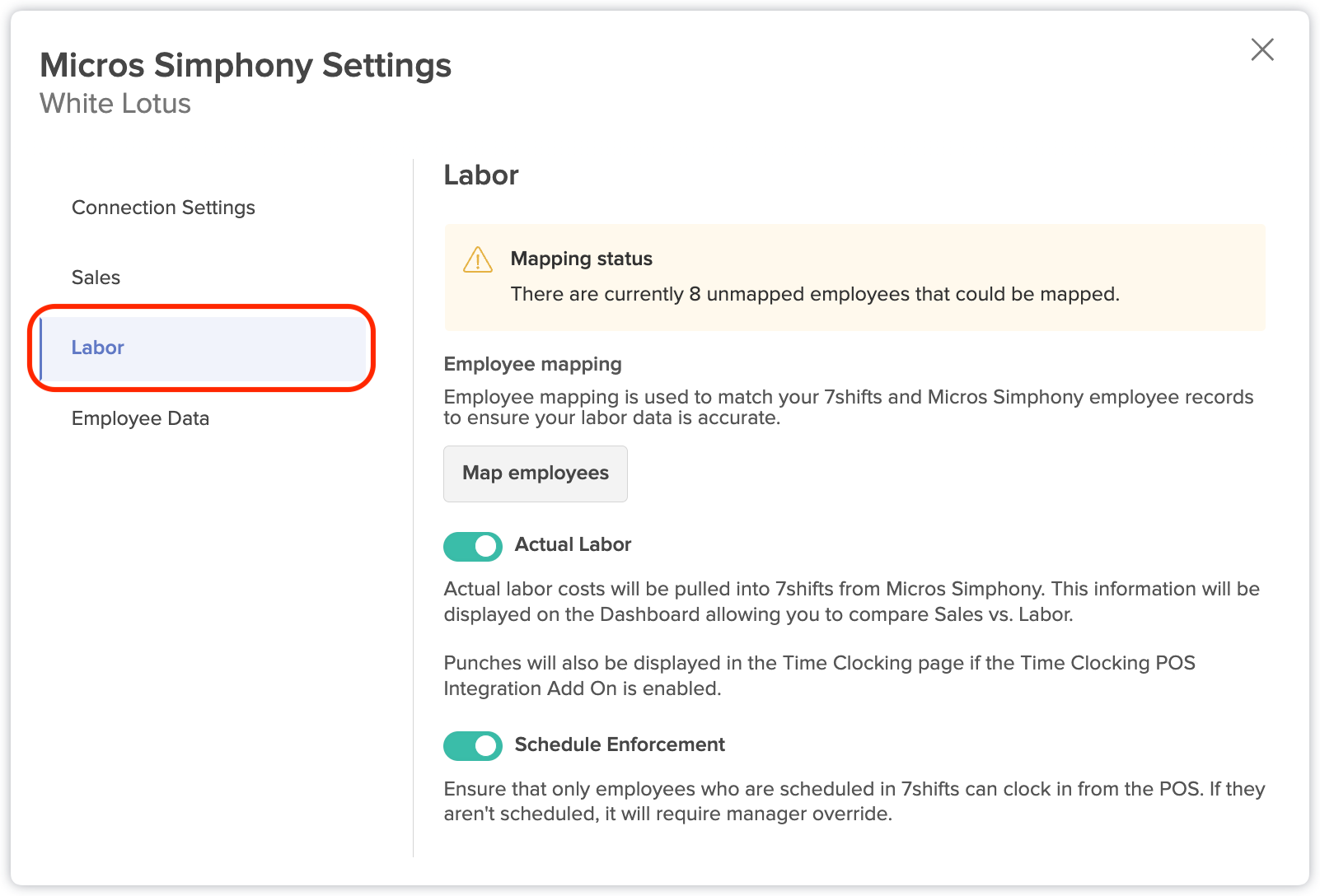Click the White Lotus location subtitle
Image resolution: width=1320 pixels, height=896 pixels.
tap(115, 104)
